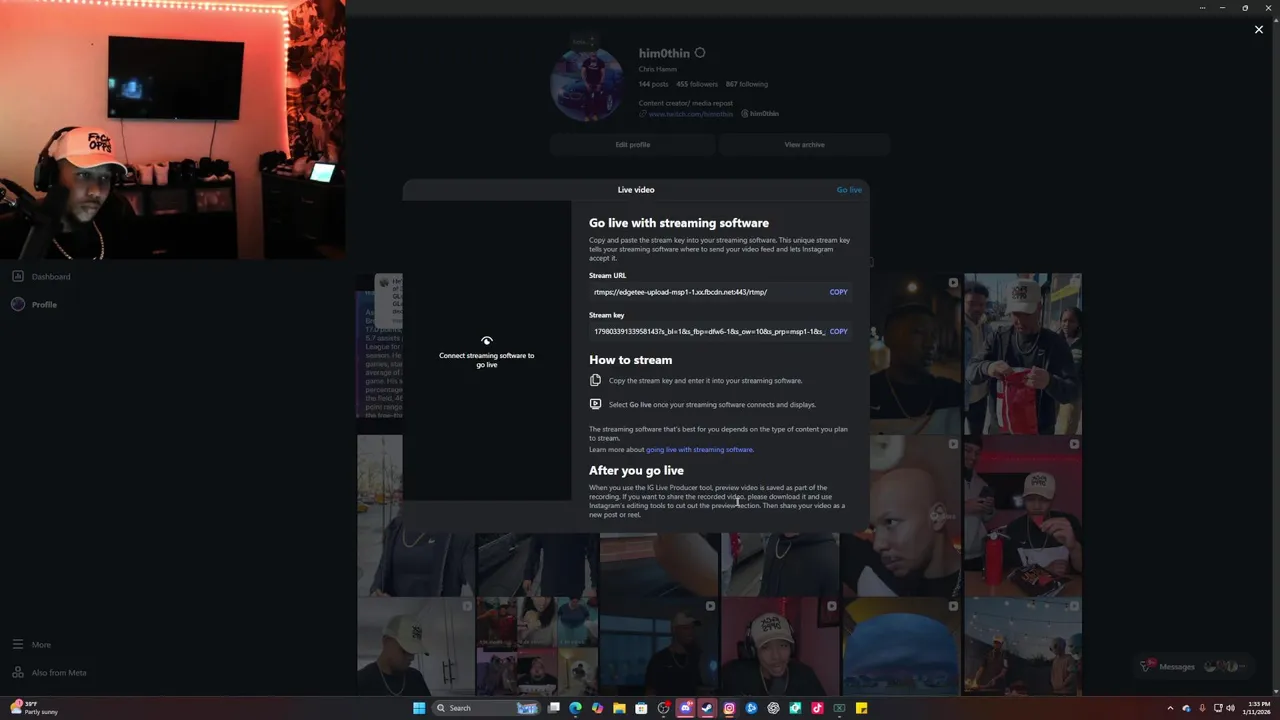1280x720 pixels.
Task: Open the 455 followers list
Action: 697,84
